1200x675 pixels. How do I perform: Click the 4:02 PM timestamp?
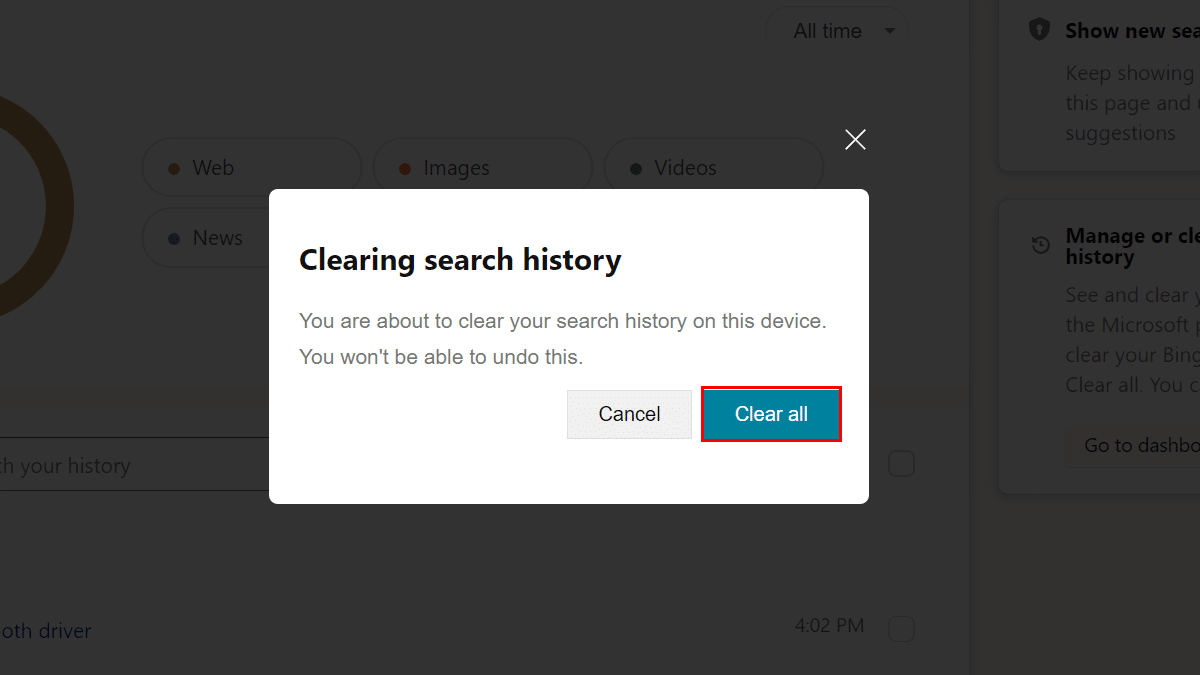coord(829,626)
